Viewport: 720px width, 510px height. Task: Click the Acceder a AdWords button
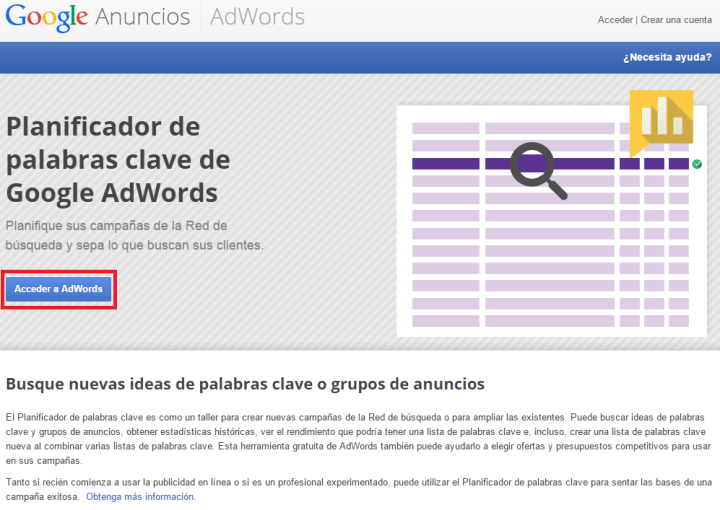[x=58, y=289]
